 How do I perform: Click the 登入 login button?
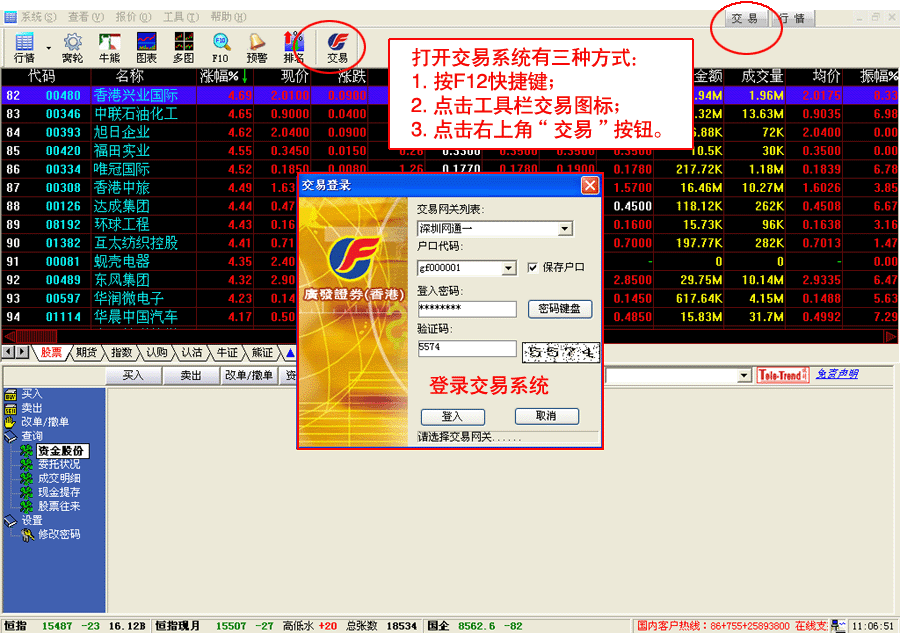452,416
